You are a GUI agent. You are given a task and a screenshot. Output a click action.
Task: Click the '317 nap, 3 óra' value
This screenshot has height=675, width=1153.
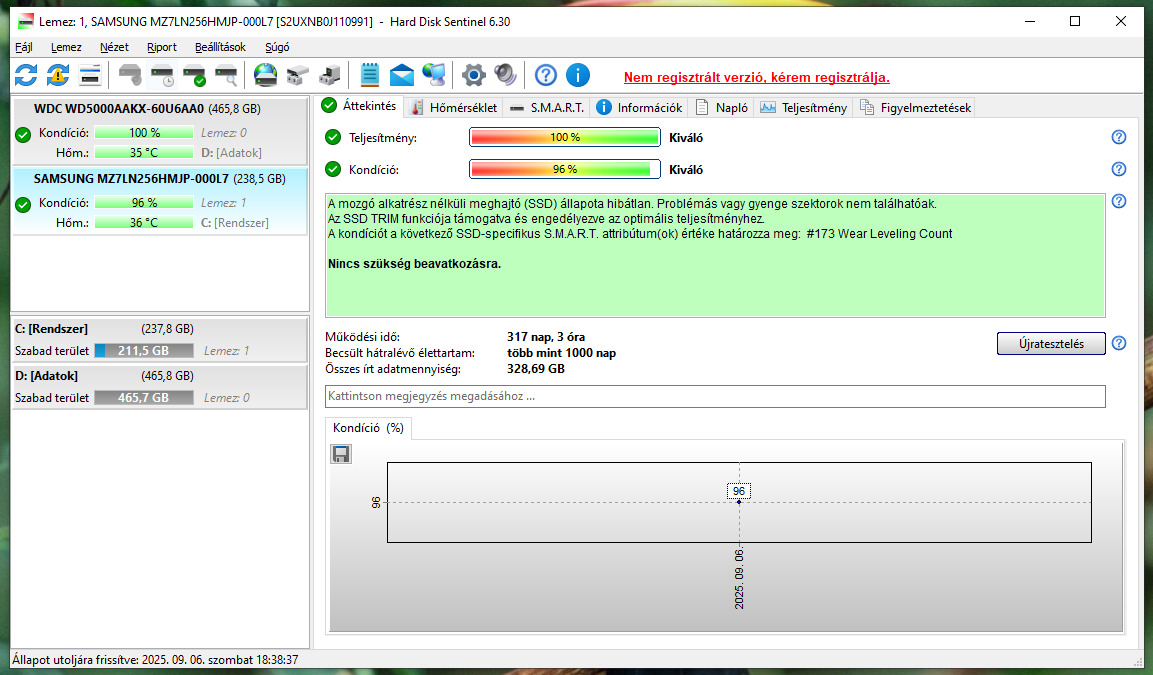tap(546, 338)
